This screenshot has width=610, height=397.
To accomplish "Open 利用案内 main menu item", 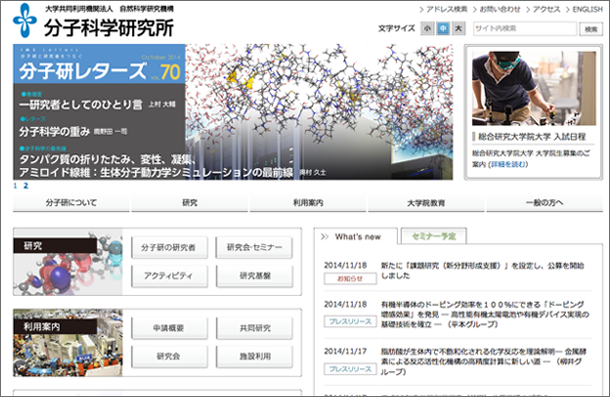I will [x=308, y=203].
